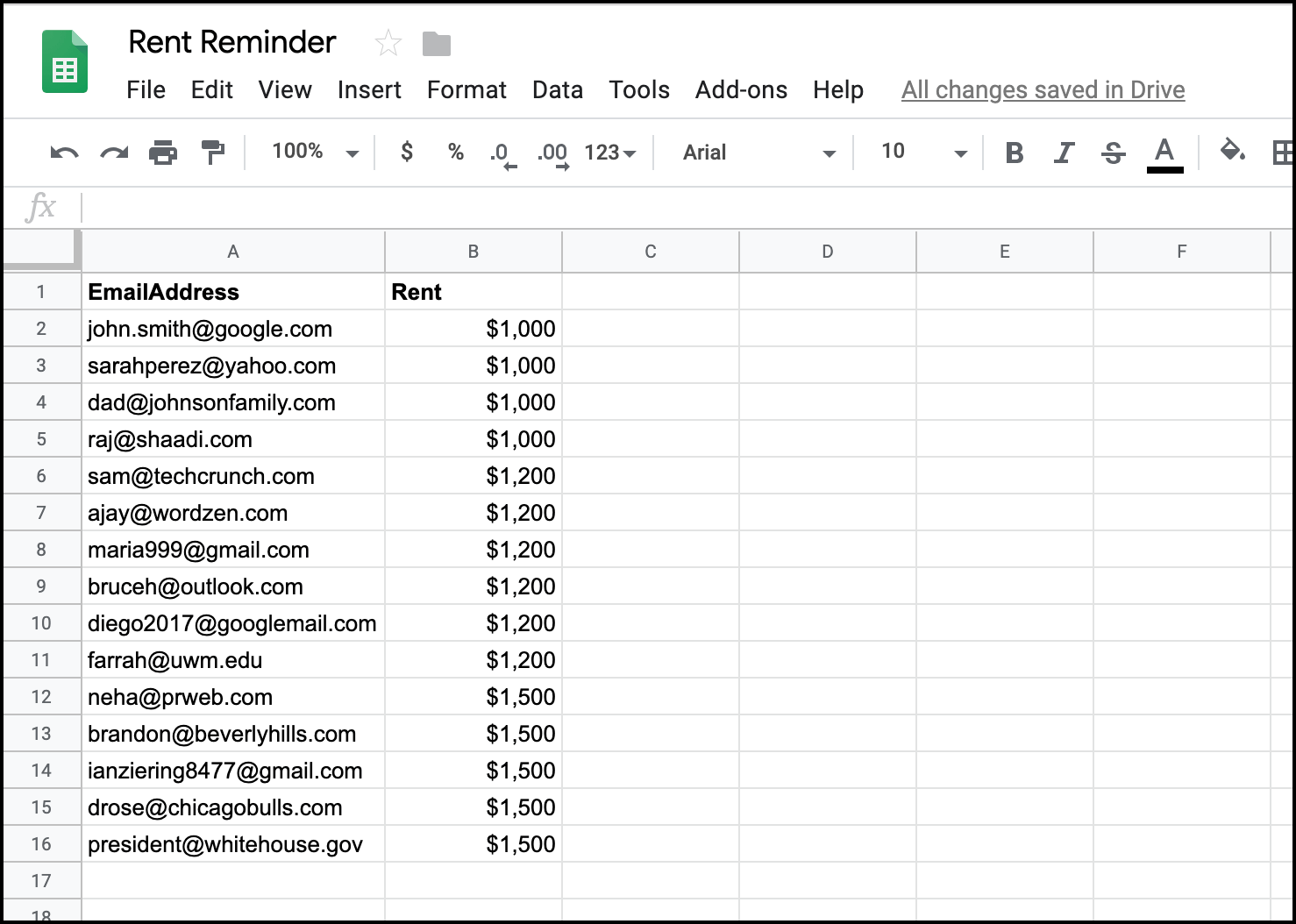Open the View menu
1296x924 pixels.
pyautogui.click(x=285, y=89)
